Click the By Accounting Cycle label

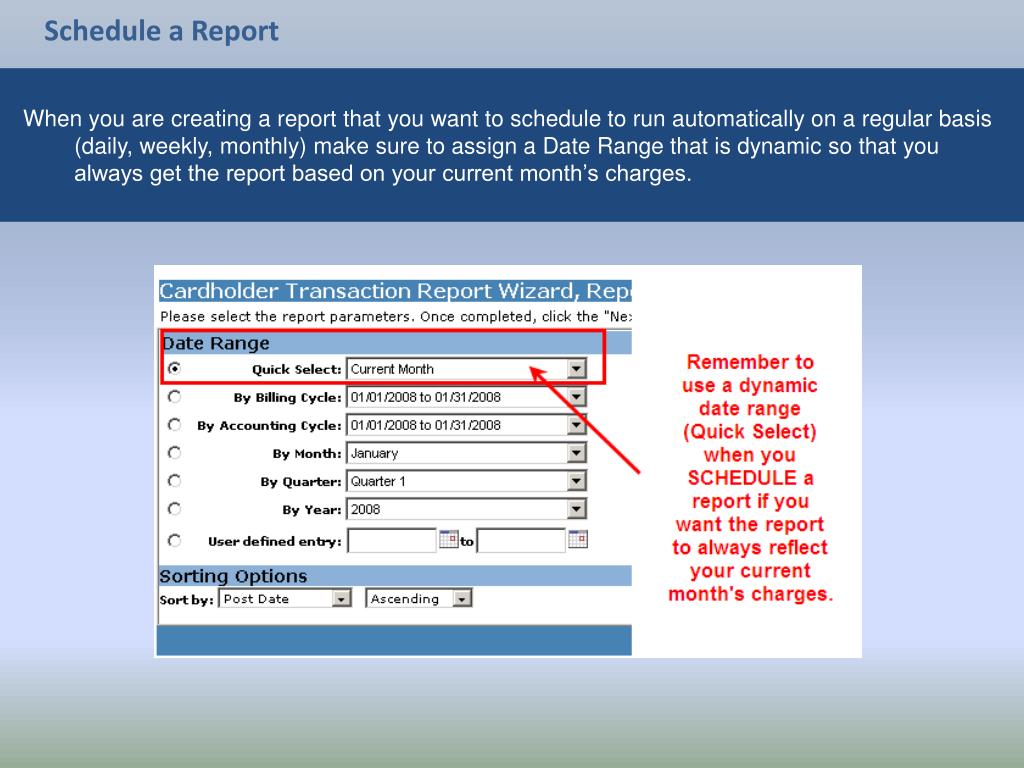coord(269,426)
